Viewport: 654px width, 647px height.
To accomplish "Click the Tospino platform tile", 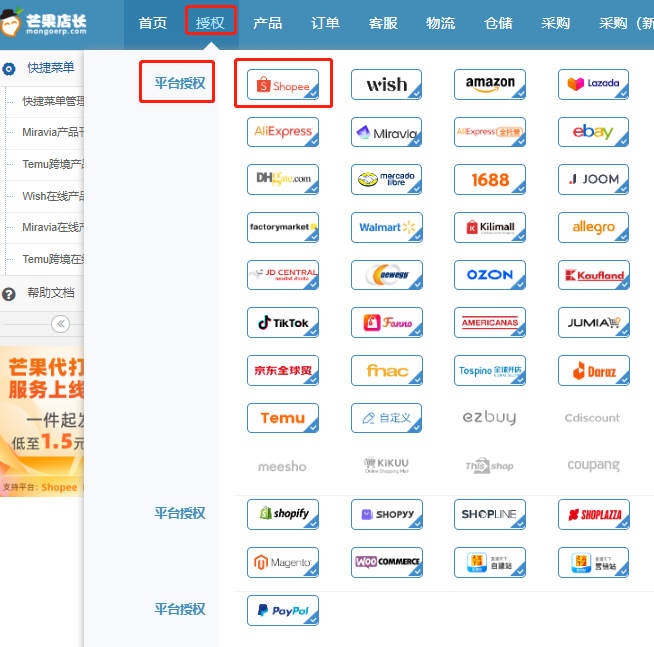I will click(x=490, y=370).
